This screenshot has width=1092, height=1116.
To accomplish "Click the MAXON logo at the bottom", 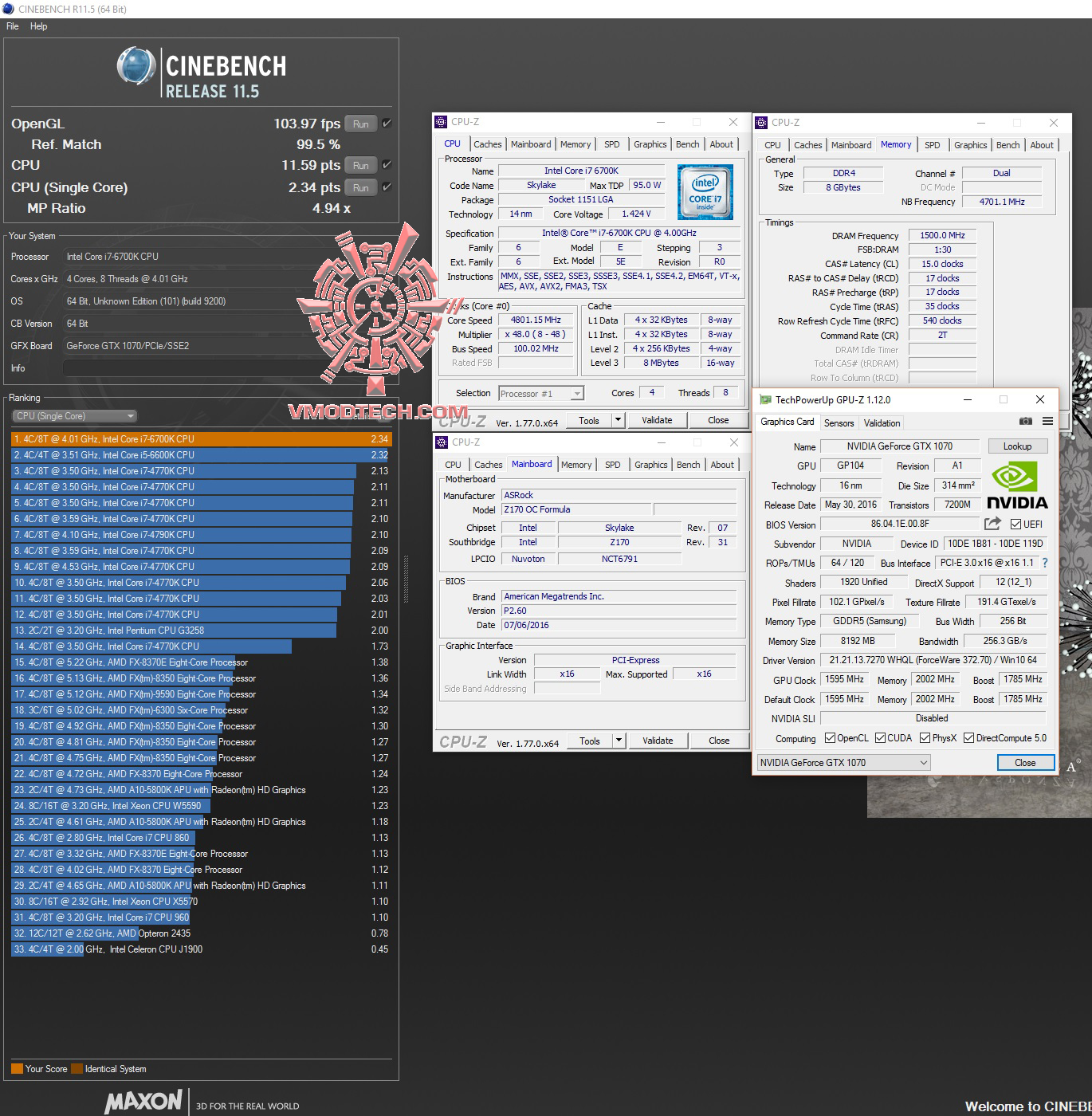I will [143, 1102].
